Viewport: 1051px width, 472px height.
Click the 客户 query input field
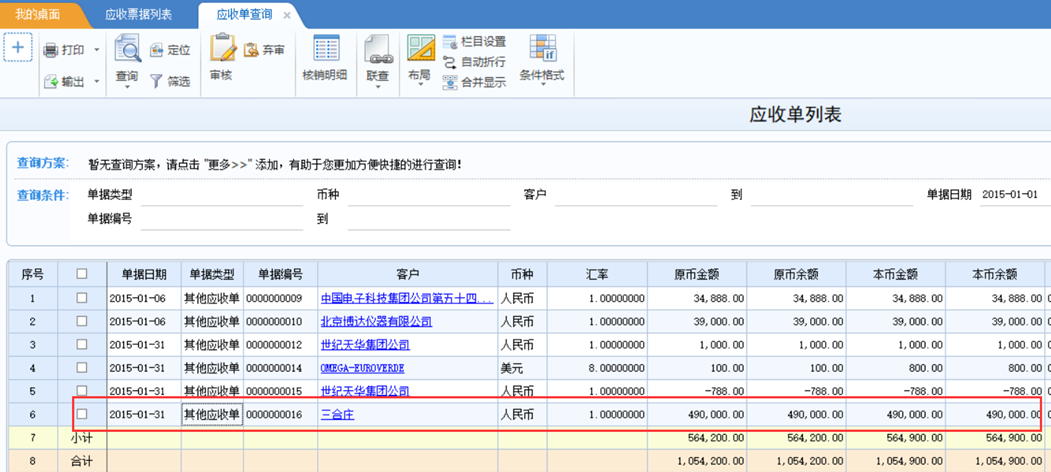636,195
